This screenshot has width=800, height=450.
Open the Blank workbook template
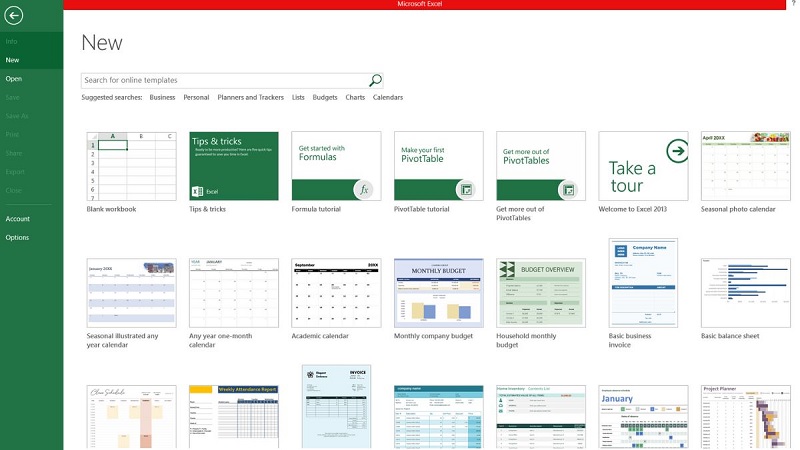point(128,166)
